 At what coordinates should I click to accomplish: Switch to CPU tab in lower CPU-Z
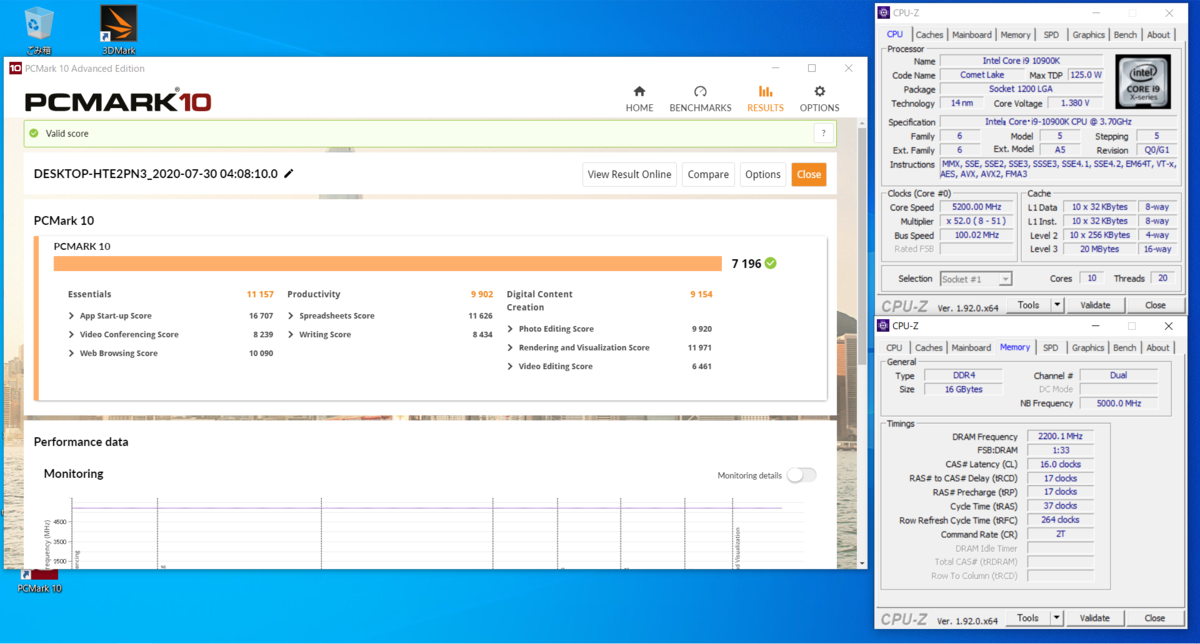[894, 348]
